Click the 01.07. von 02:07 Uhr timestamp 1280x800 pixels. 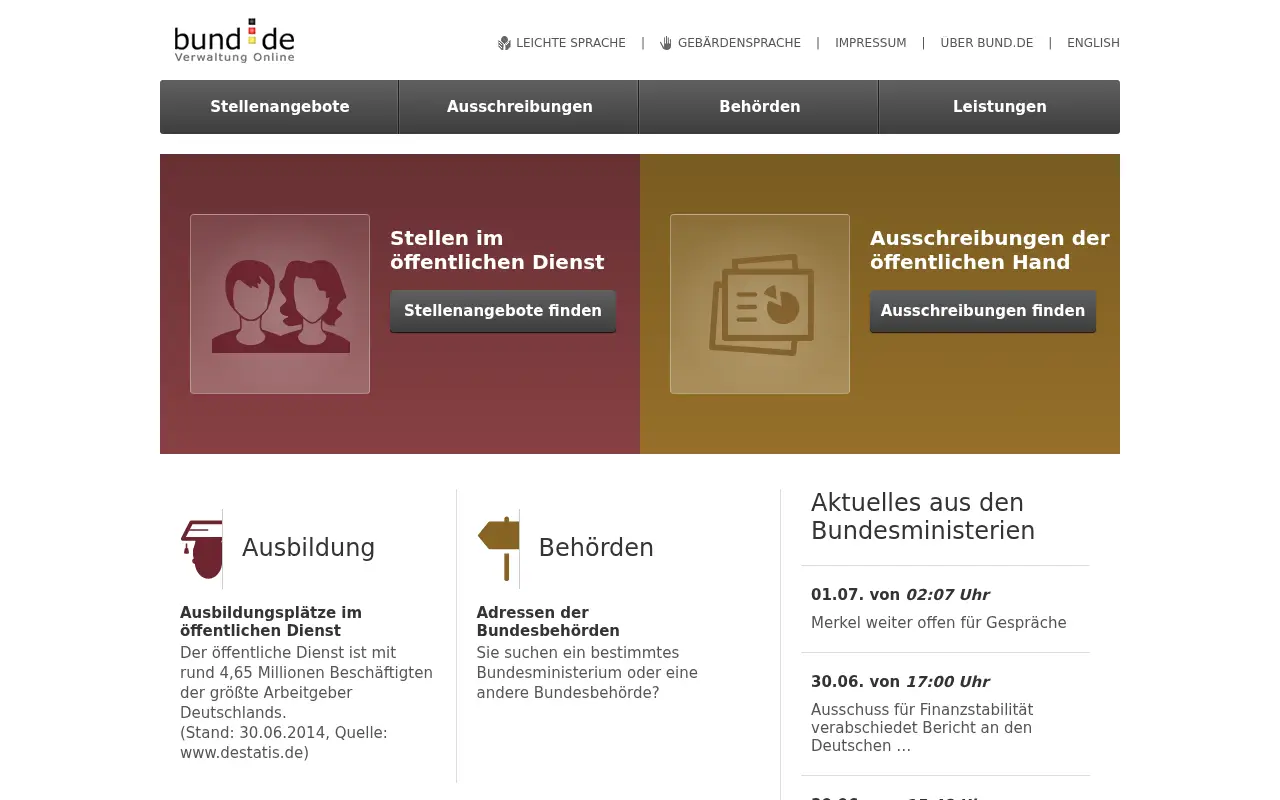[x=900, y=595]
